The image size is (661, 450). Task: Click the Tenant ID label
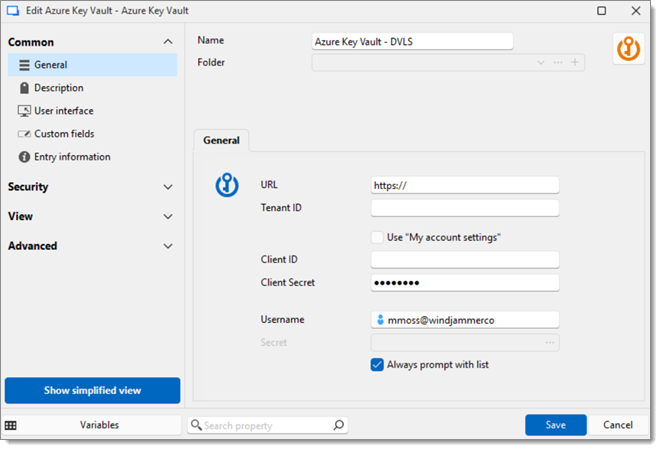point(281,208)
